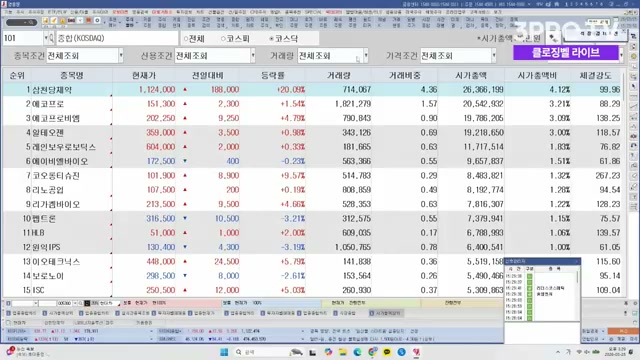Select the 리노공업 stock name
Screen dimensions: 640x360
pyautogui.click(x=48, y=190)
